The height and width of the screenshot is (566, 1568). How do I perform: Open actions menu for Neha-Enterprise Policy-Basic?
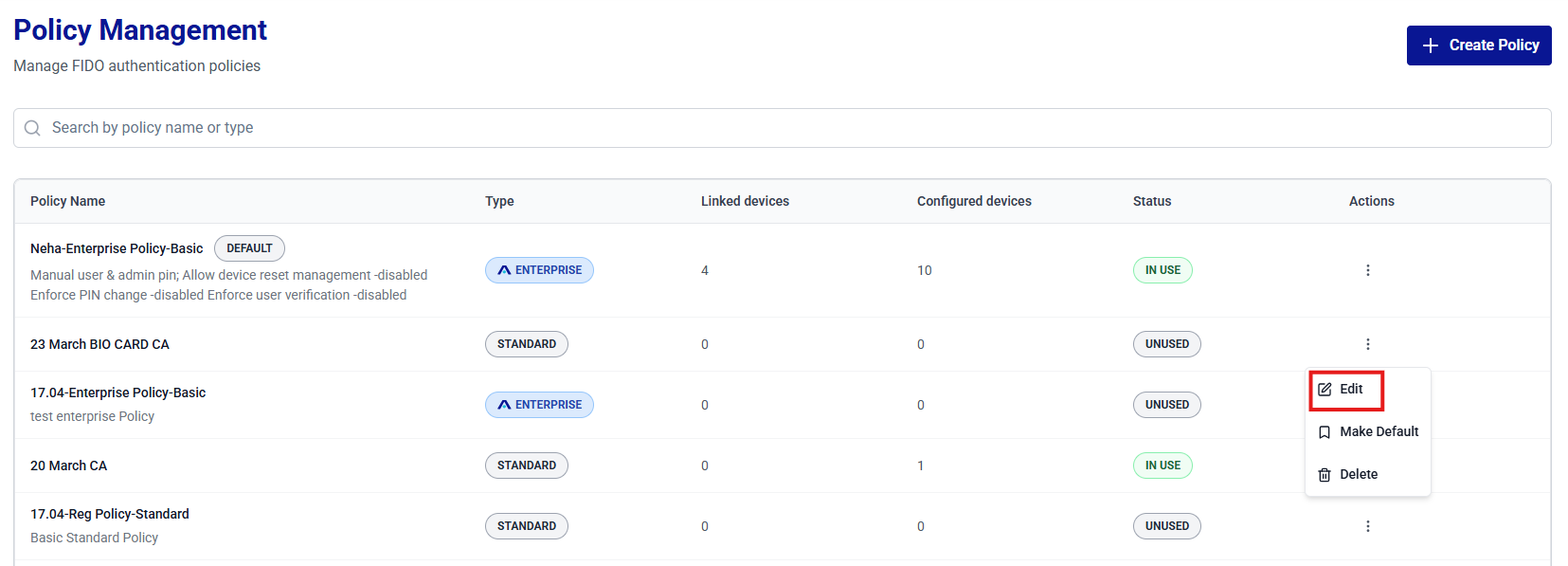1367,270
